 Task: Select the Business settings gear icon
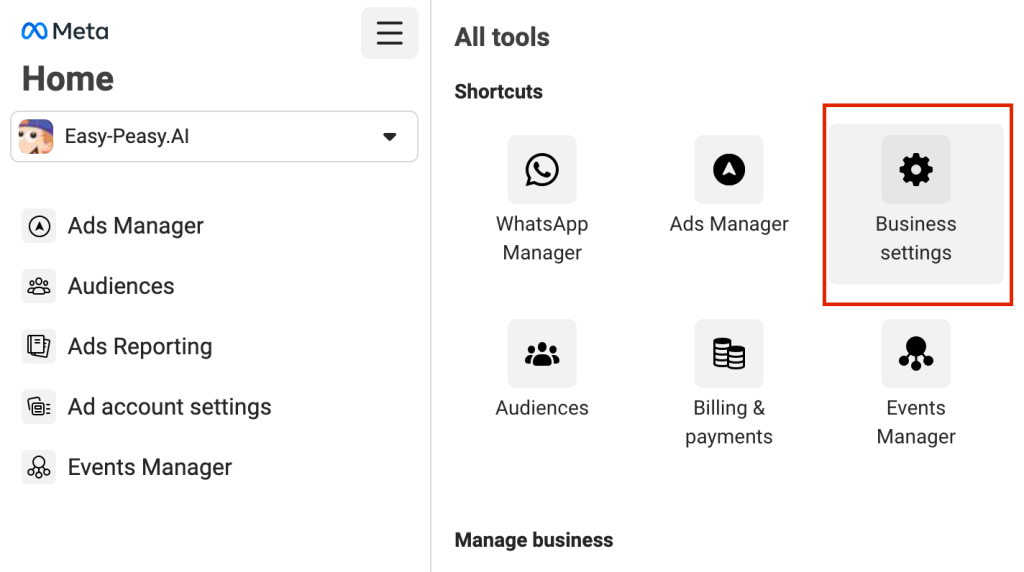click(x=915, y=170)
